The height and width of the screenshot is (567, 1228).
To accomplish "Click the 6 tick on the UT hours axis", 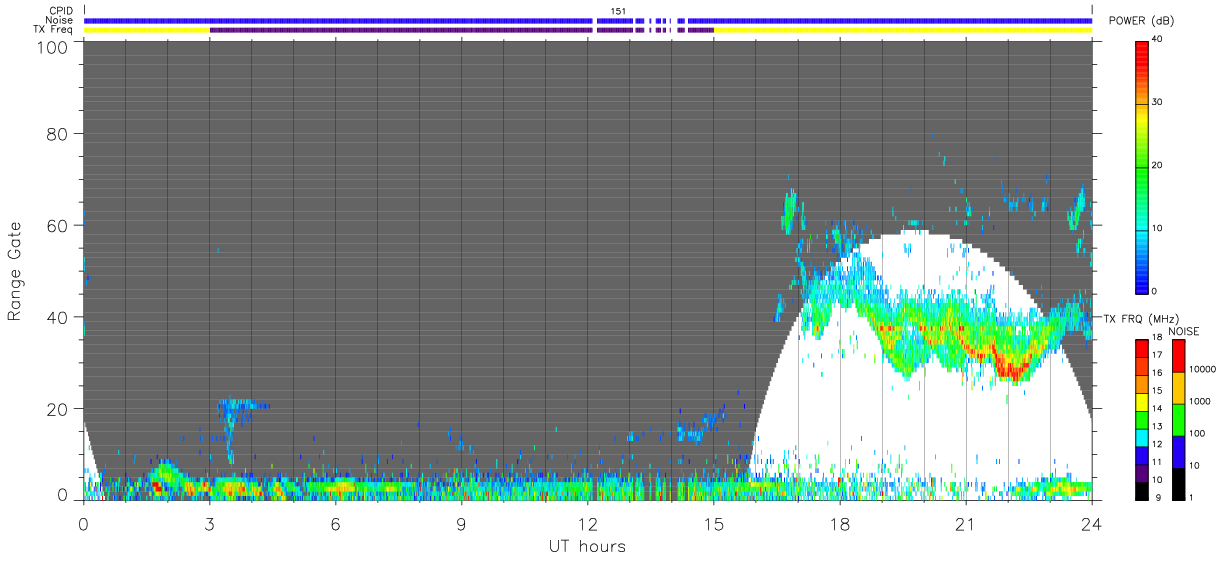I will [336, 523].
